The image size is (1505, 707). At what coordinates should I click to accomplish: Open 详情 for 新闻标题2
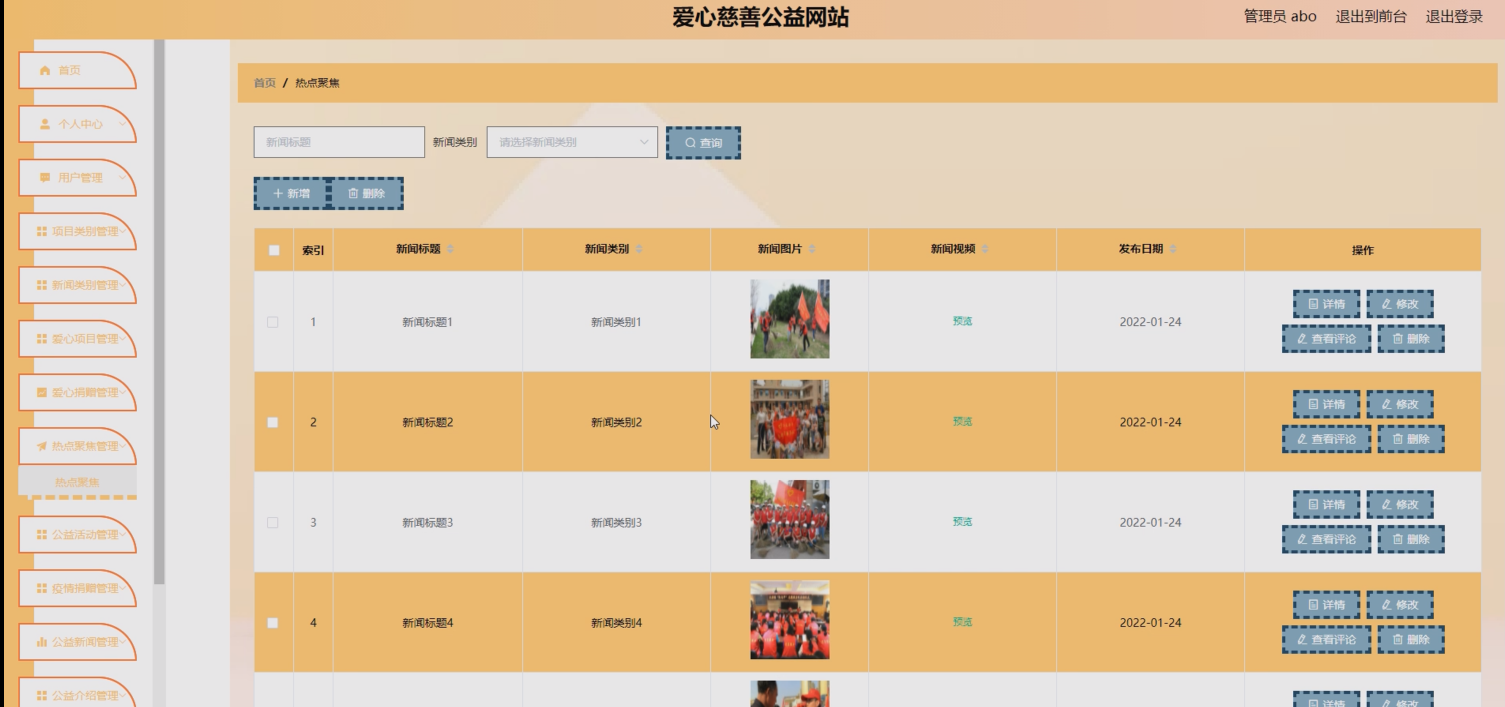click(1326, 404)
